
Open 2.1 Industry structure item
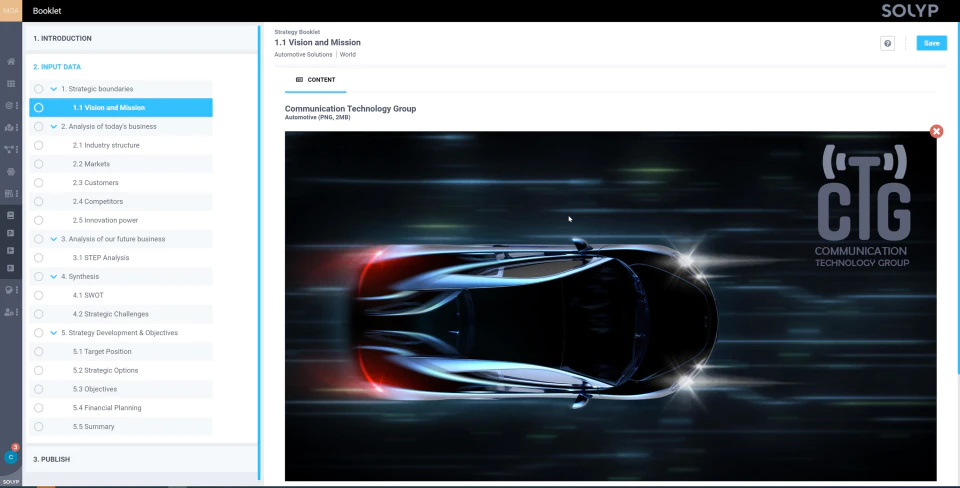pos(106,145)
